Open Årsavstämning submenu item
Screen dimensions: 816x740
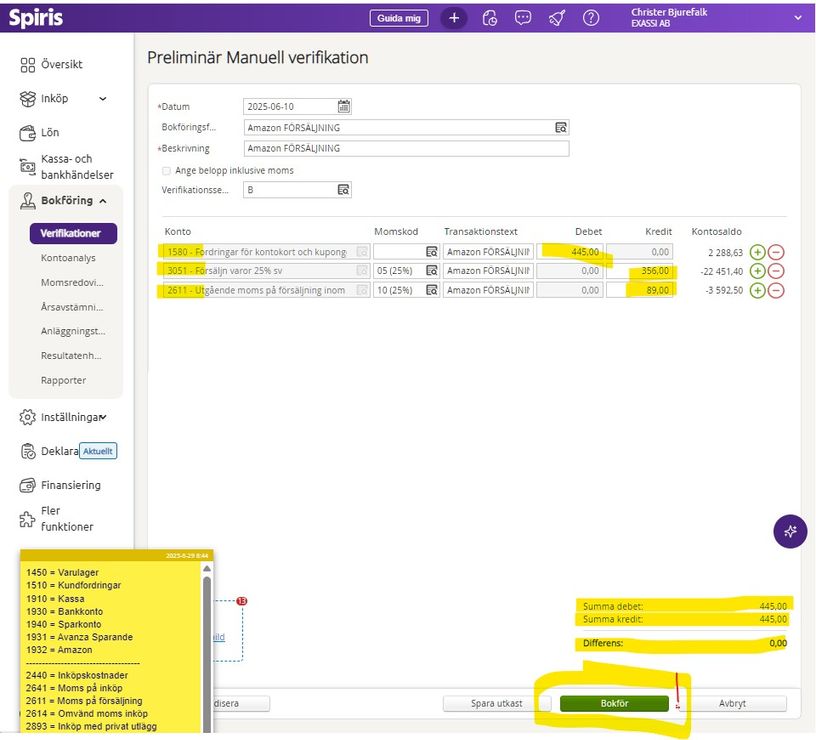(x=72, y=307)
